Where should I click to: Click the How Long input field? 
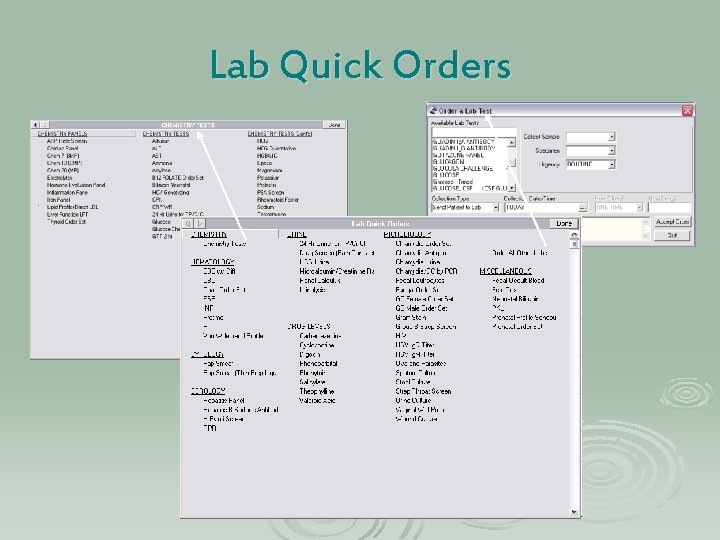tap(669, 208)
